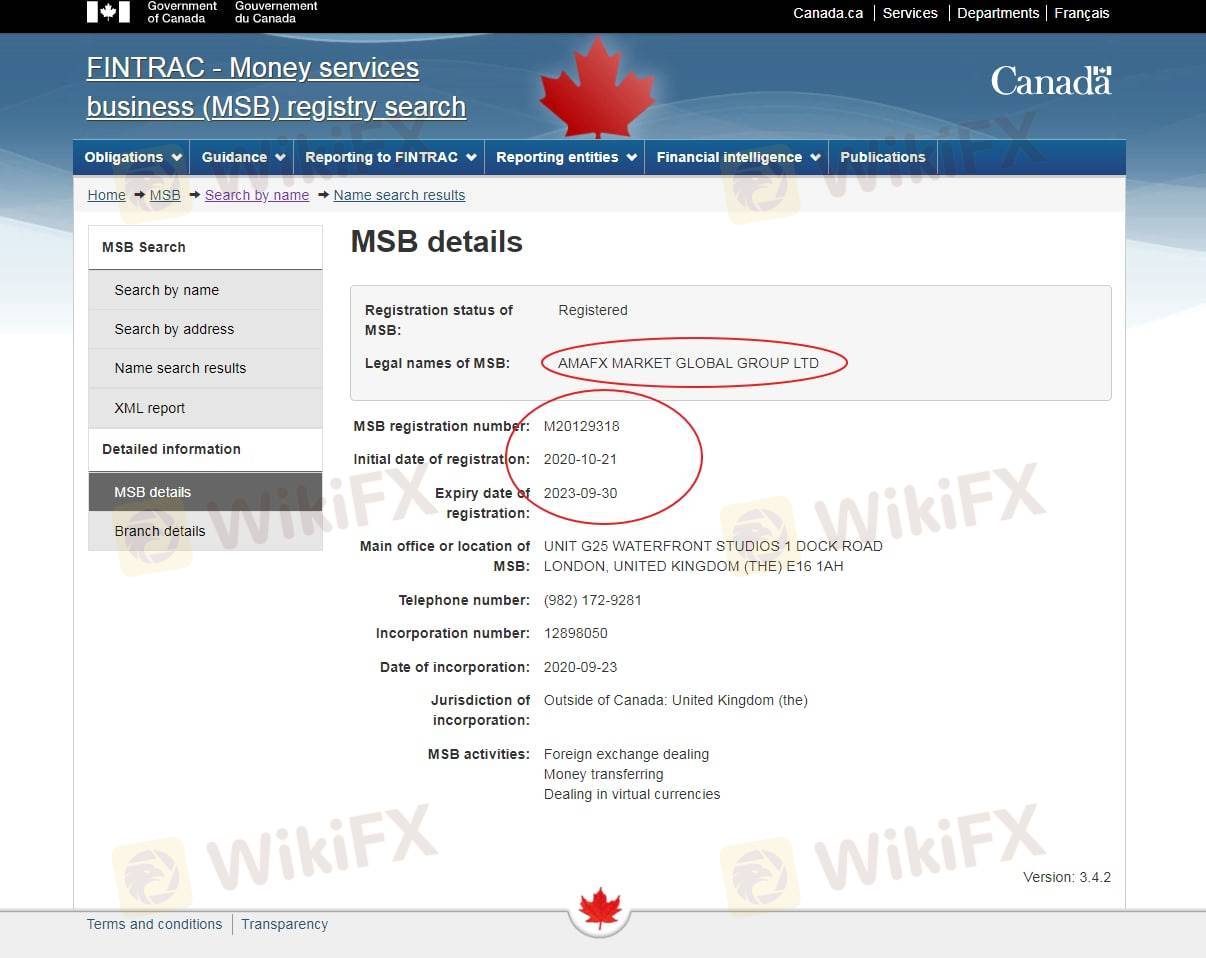Click the MSB details page heading
The image size is (1206, 958).
(x=437, y=242)
